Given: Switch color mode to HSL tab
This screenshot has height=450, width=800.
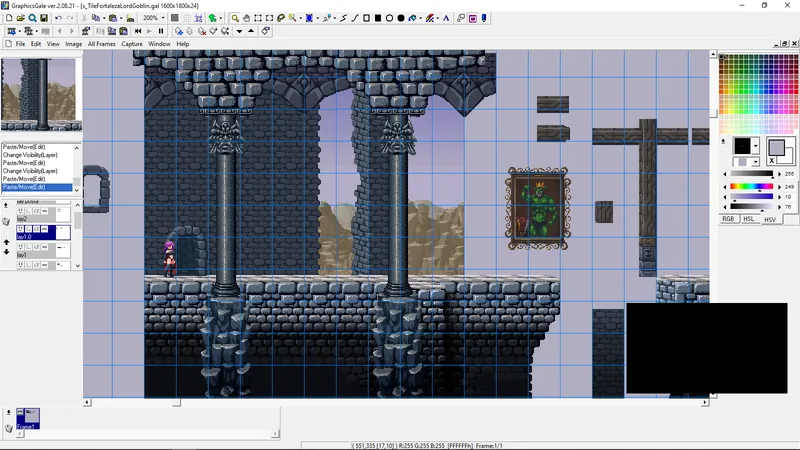Looking at the screenshot, I should coord(748,219).
